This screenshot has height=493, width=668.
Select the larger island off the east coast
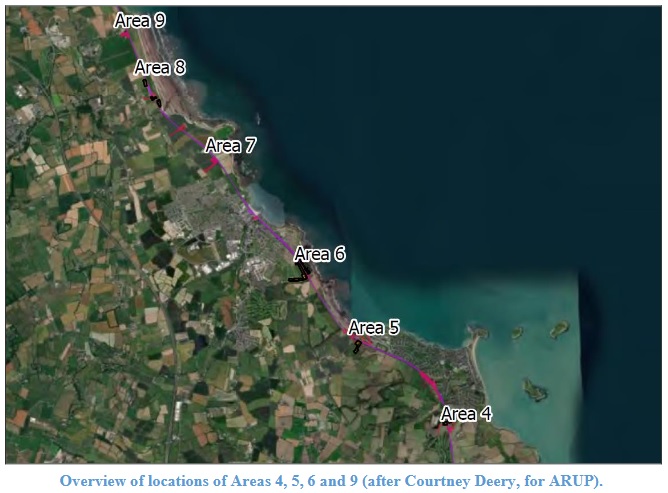pos(559,330)
